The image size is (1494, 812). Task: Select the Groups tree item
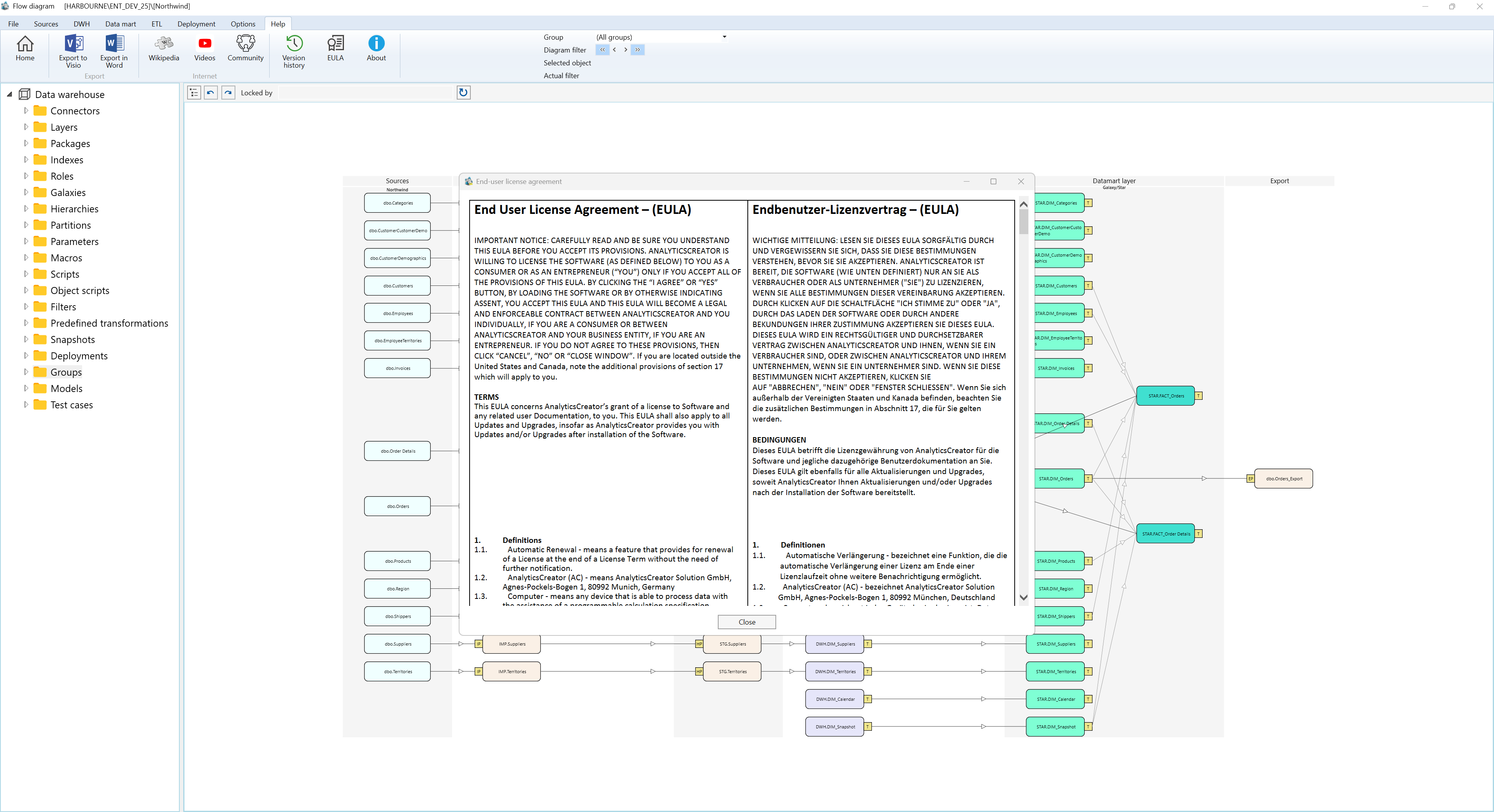pyautogui.click(x=66, y=372)
